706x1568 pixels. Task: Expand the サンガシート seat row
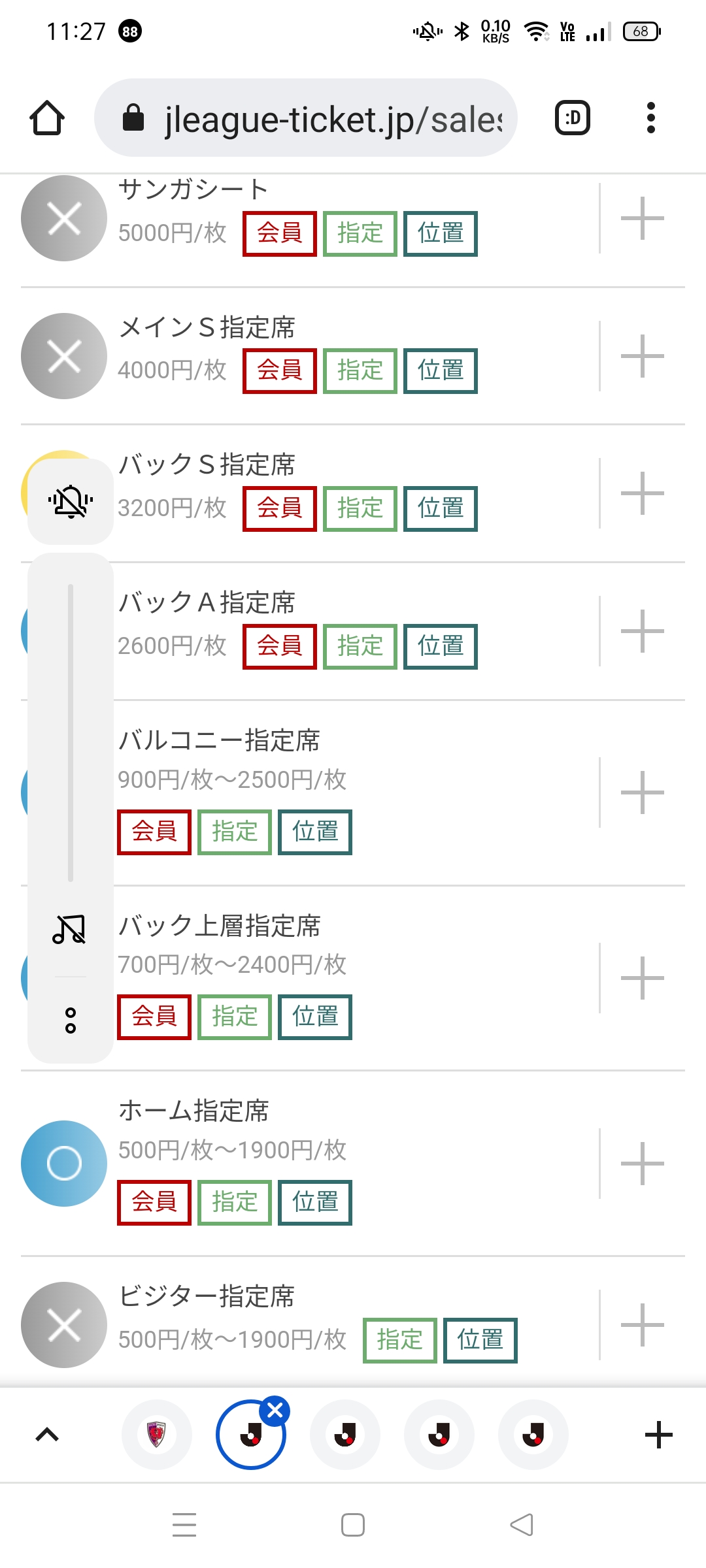(x=642, y=218)
